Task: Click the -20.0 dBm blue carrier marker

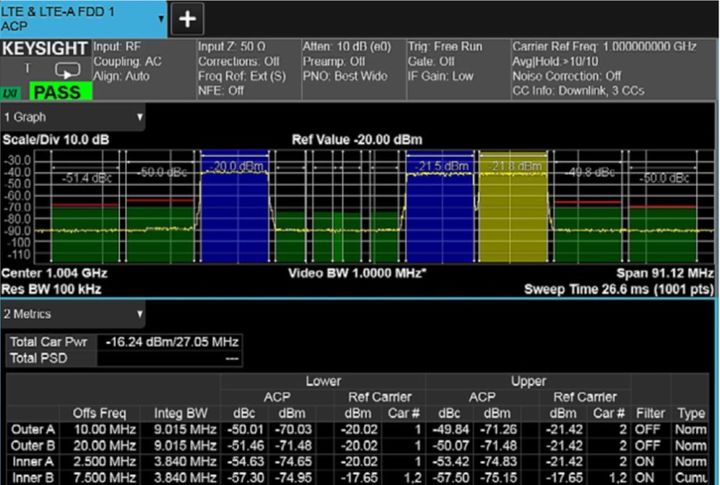Action: click(235, 166)
